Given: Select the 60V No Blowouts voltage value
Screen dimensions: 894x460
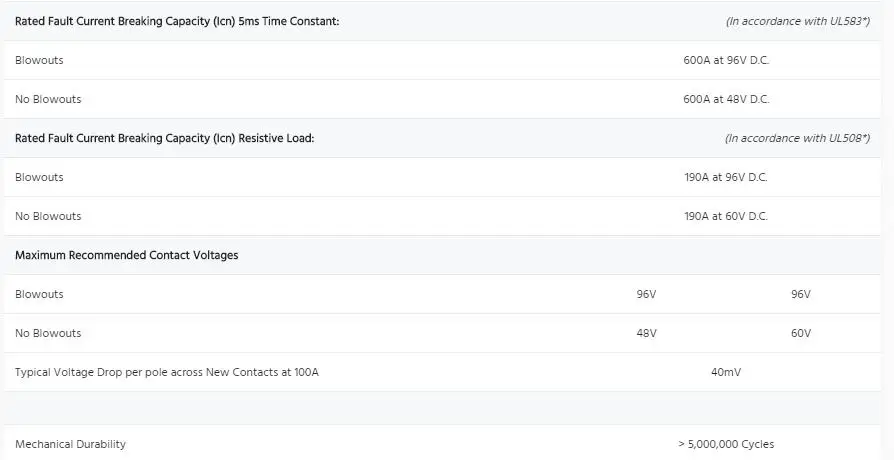Looking at the screenshot, I should pos(801,333).
